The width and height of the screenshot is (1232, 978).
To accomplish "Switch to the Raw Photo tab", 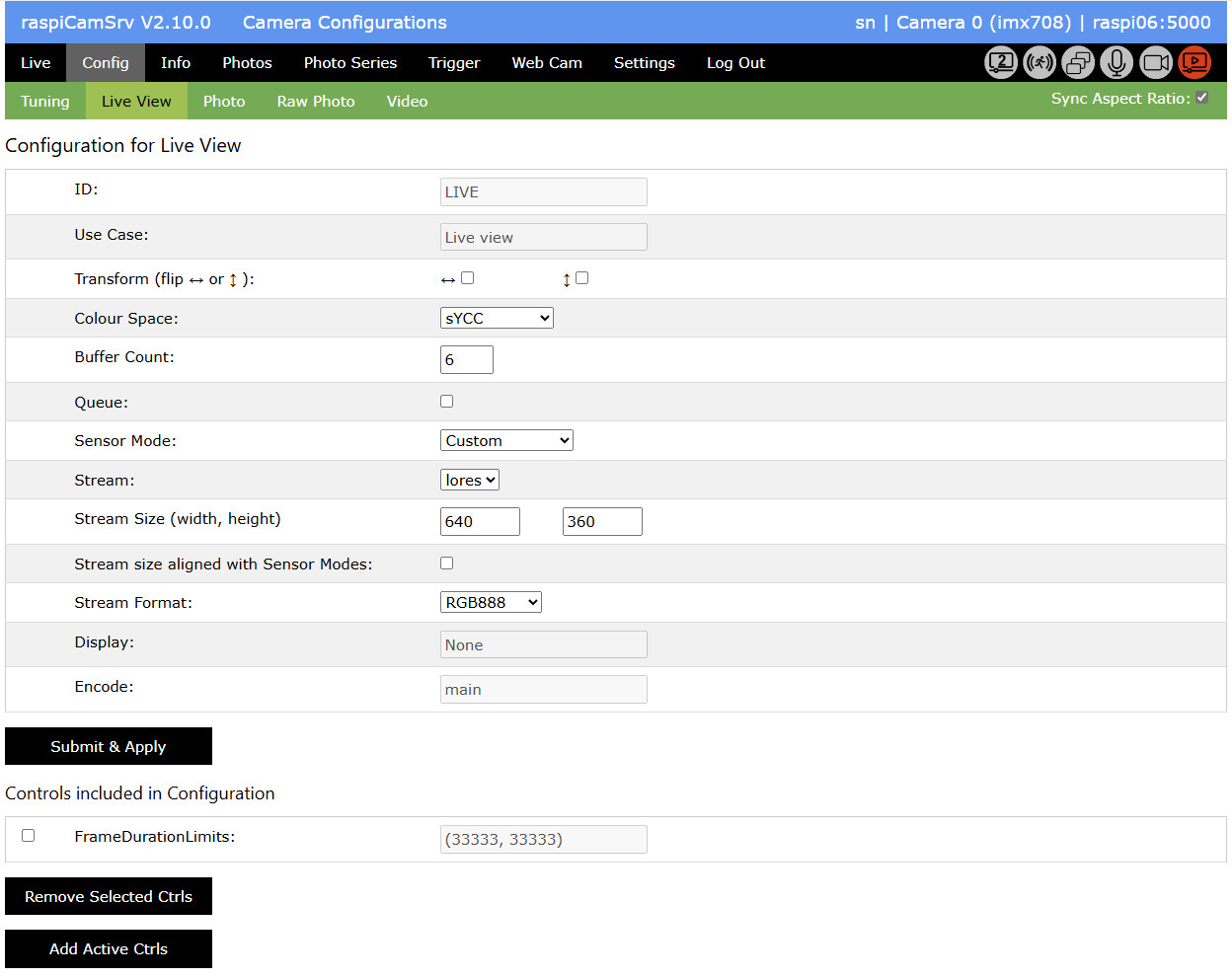I will coord(316,102).
